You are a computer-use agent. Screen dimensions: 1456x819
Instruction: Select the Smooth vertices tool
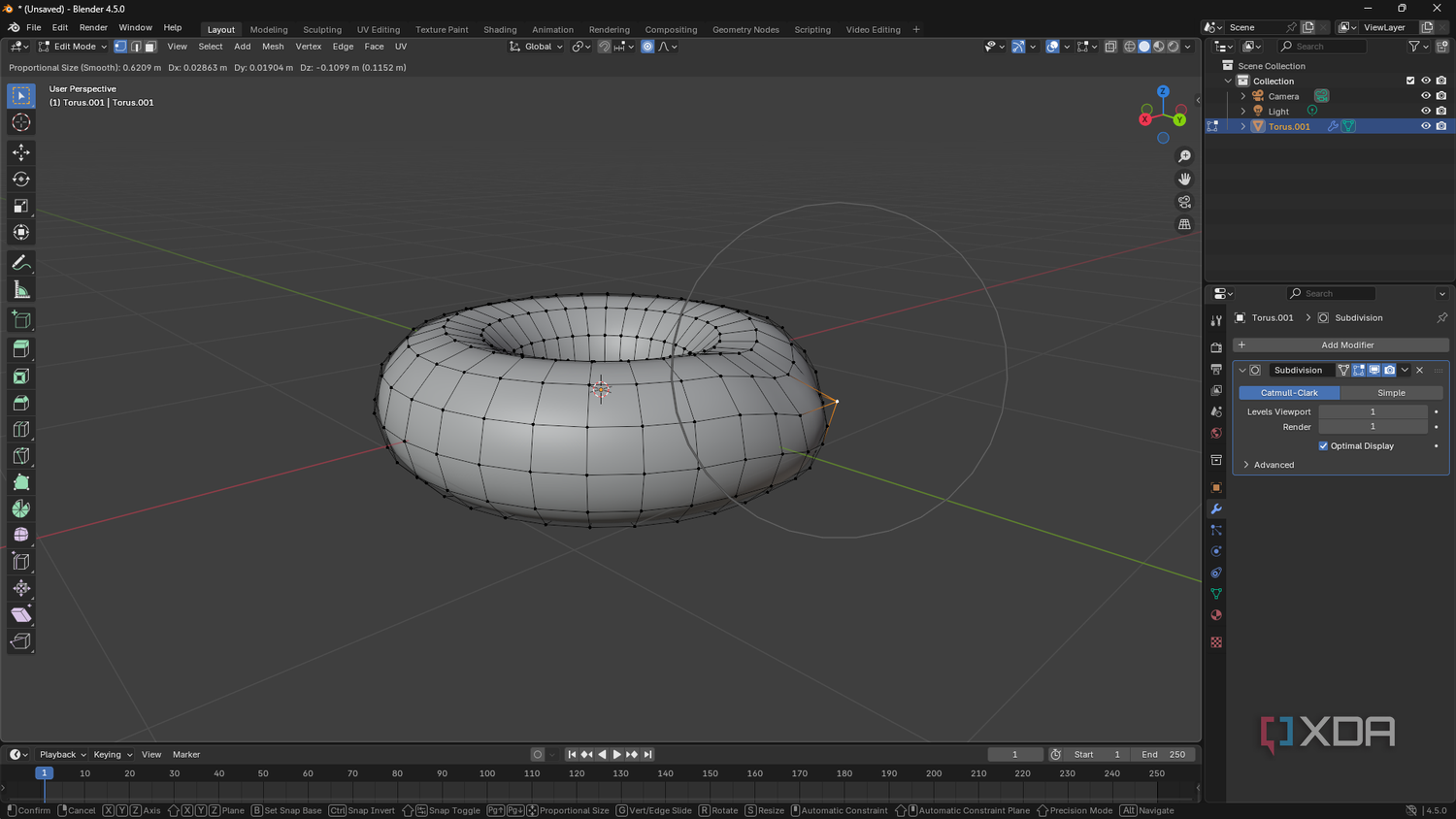click(21, 535)
